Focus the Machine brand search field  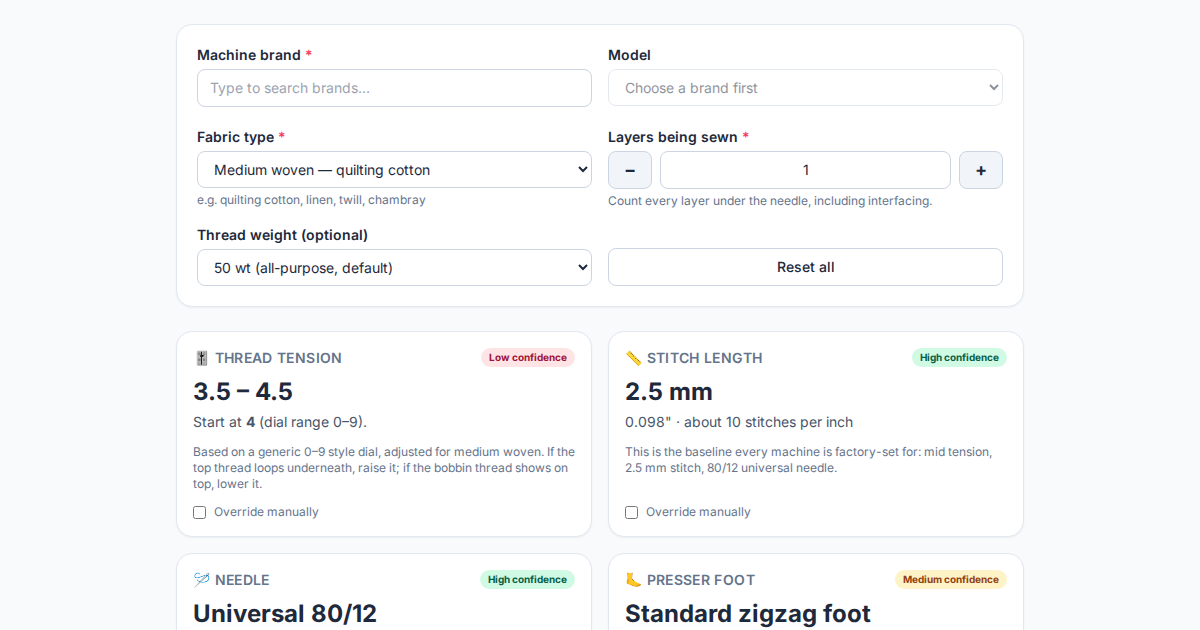click(x=394, y=88)
